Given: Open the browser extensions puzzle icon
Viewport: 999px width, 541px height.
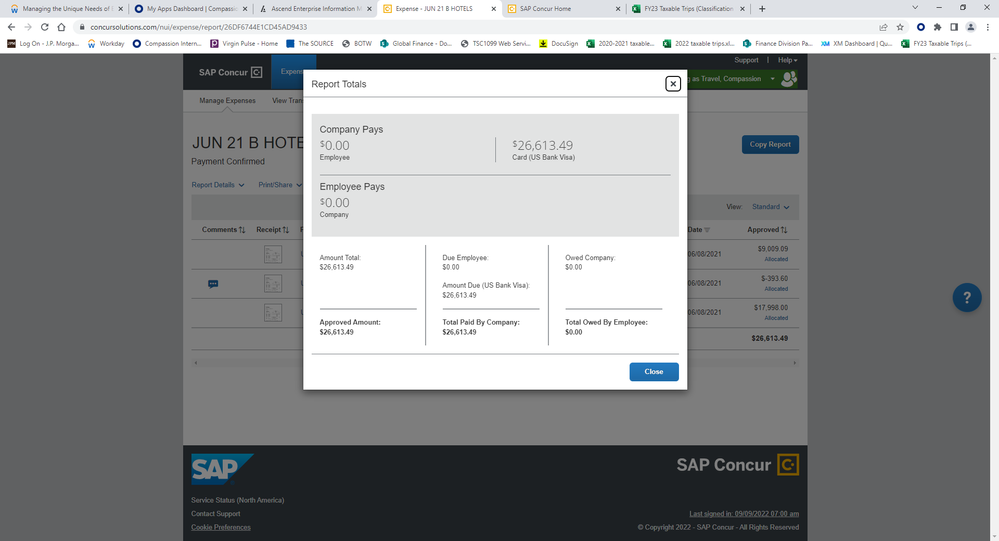Looking at the screenshot, I should pyautogui.click(x=937, y=27).
